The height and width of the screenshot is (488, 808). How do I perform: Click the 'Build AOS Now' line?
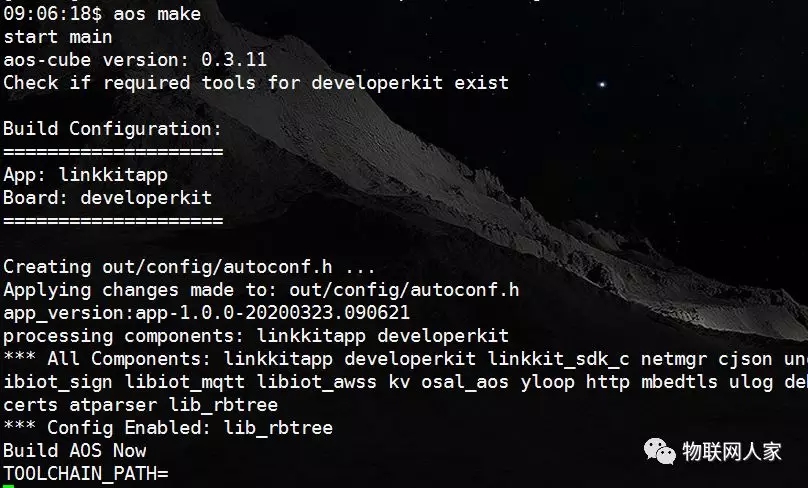pyautogui.click(x=75, y=451)
